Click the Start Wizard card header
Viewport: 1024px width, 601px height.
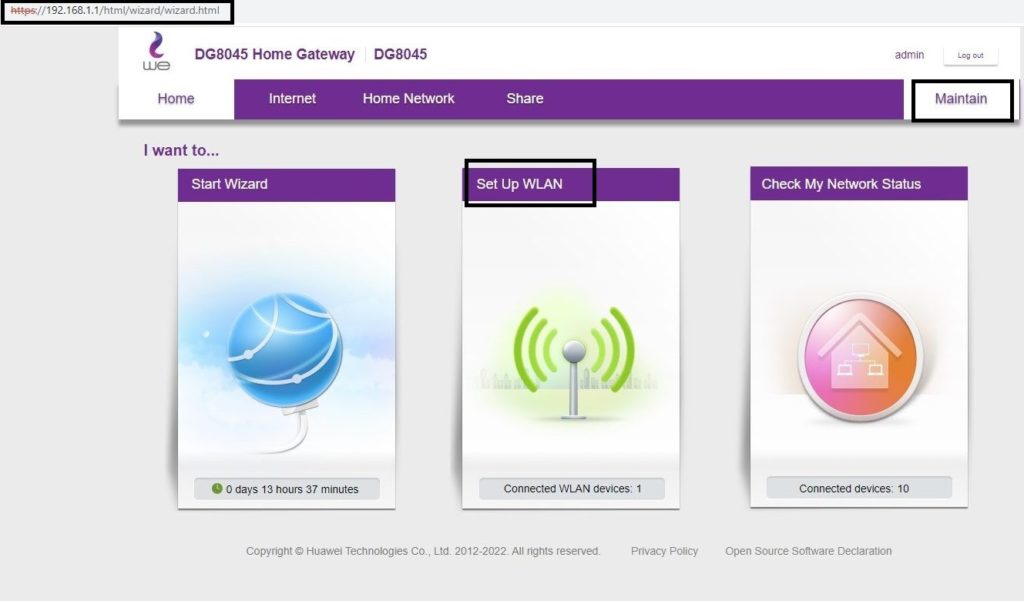[x=286, y=184]
